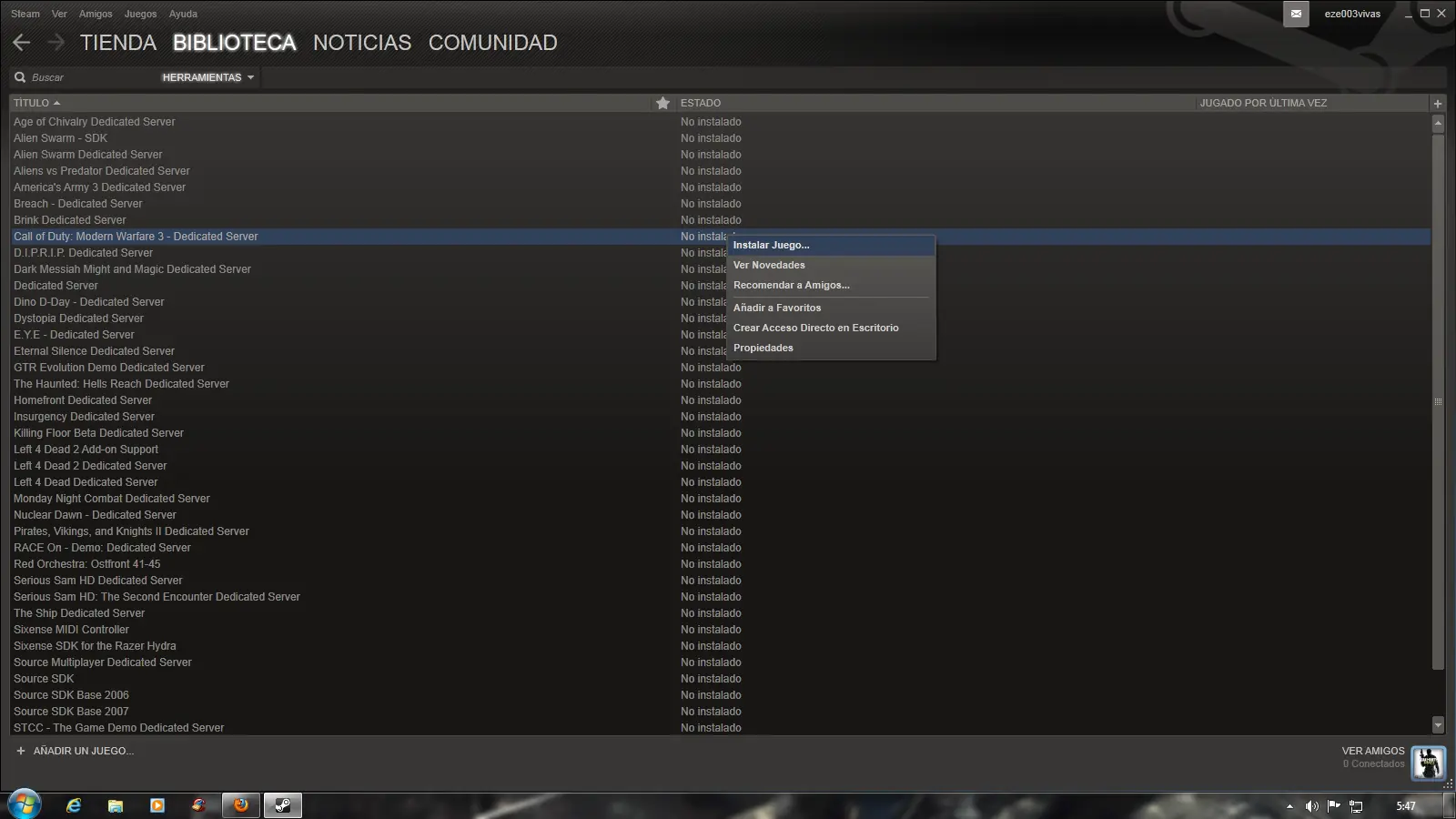Screen dimensions: 1456x819
Task: Click the plus icon beside Añadir un juego
Action: click(x=21, y=751)
